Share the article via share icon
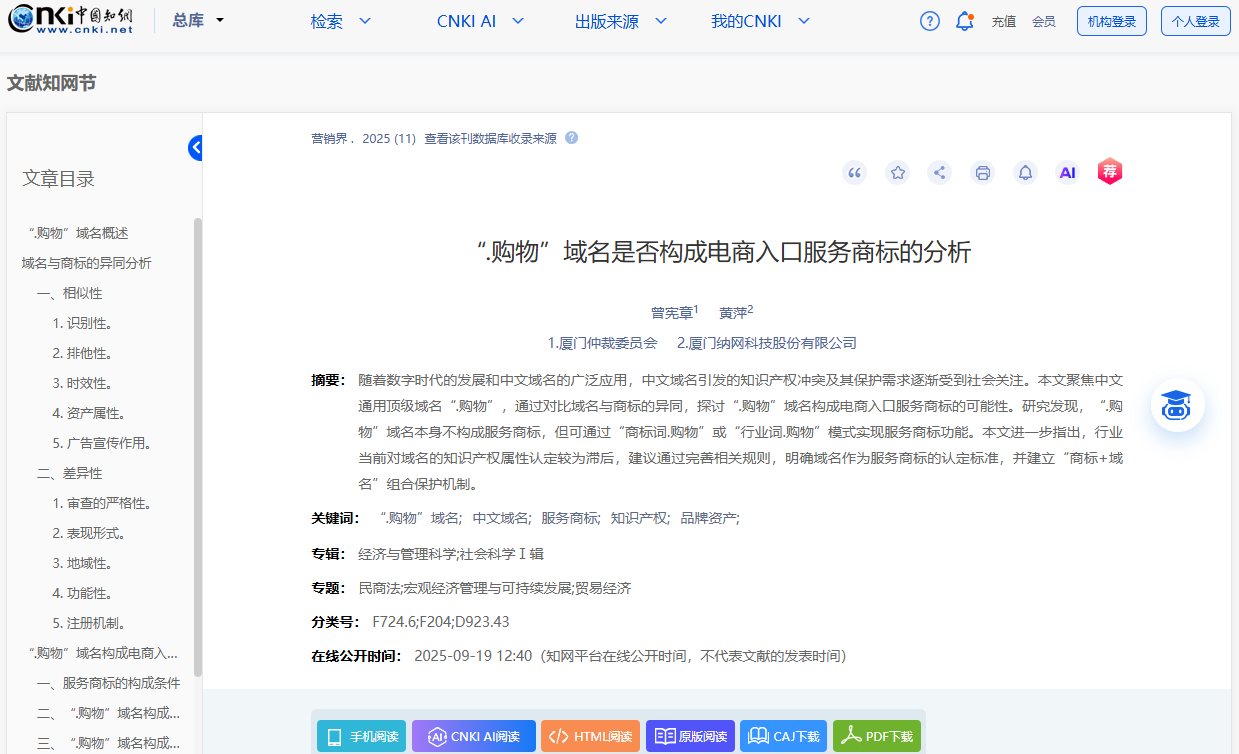This screenshot has width=1239, height=754. coord(939,172)
